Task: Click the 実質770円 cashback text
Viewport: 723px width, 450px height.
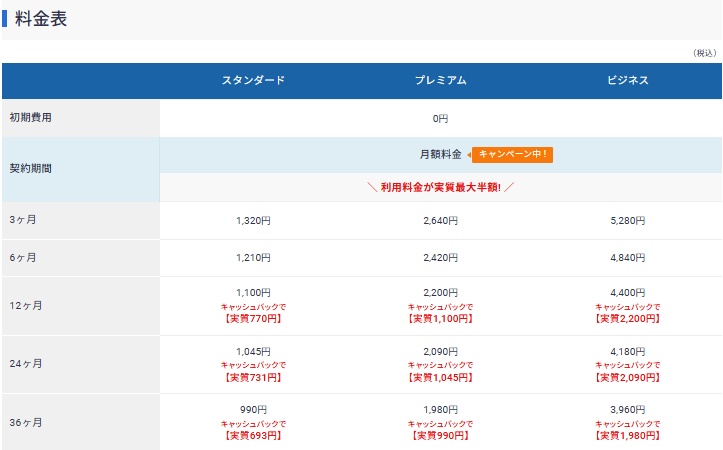Action: [x=253, y=319]
